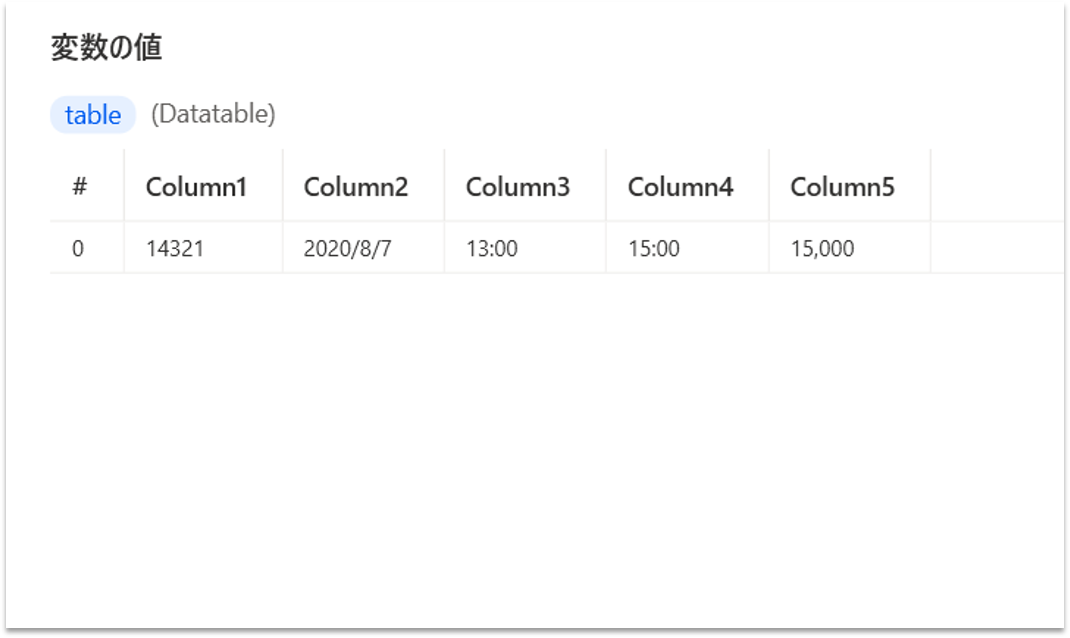Screen dimensions: 1070x638
Task: Select the Column5 header
Action: click(842, 187)
